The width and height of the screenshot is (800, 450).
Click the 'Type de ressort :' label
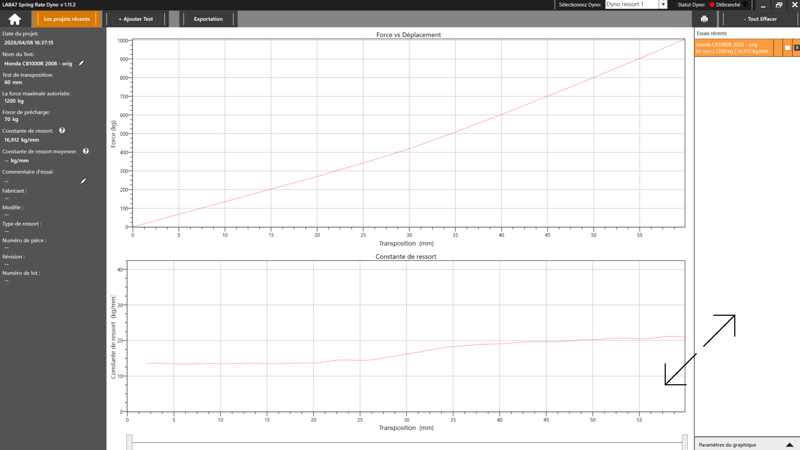tap(22, 224)
